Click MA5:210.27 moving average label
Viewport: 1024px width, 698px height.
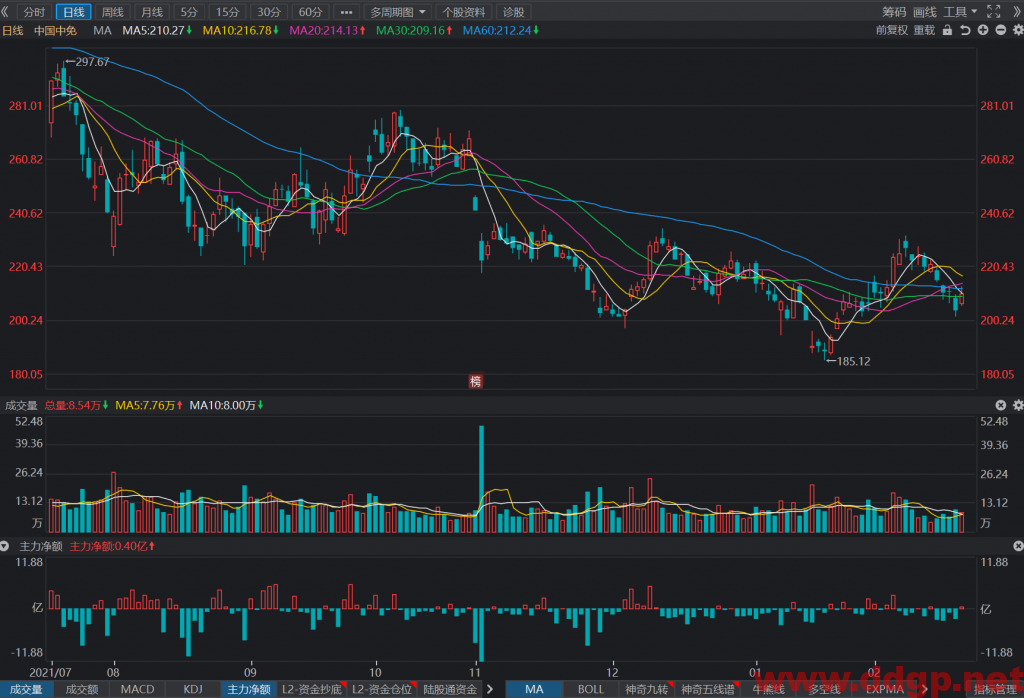tap(157, 30)
